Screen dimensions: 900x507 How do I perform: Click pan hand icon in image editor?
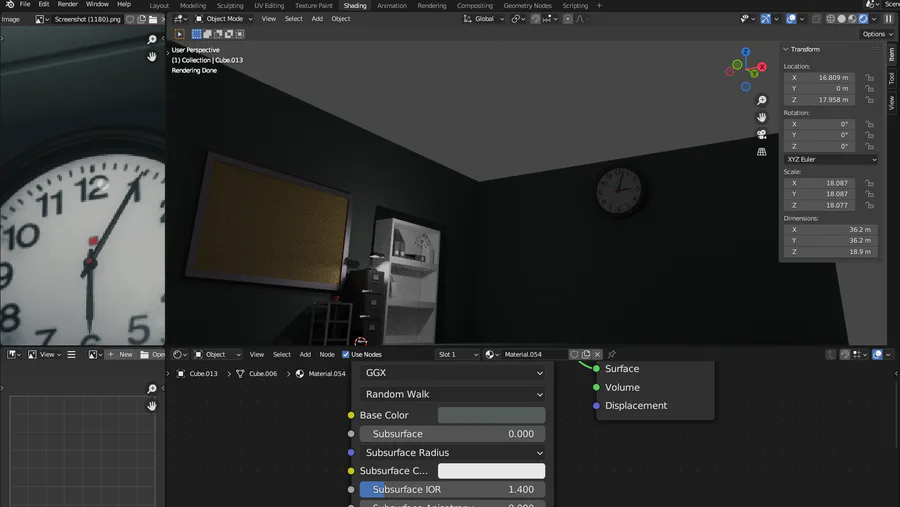[152, 56]
